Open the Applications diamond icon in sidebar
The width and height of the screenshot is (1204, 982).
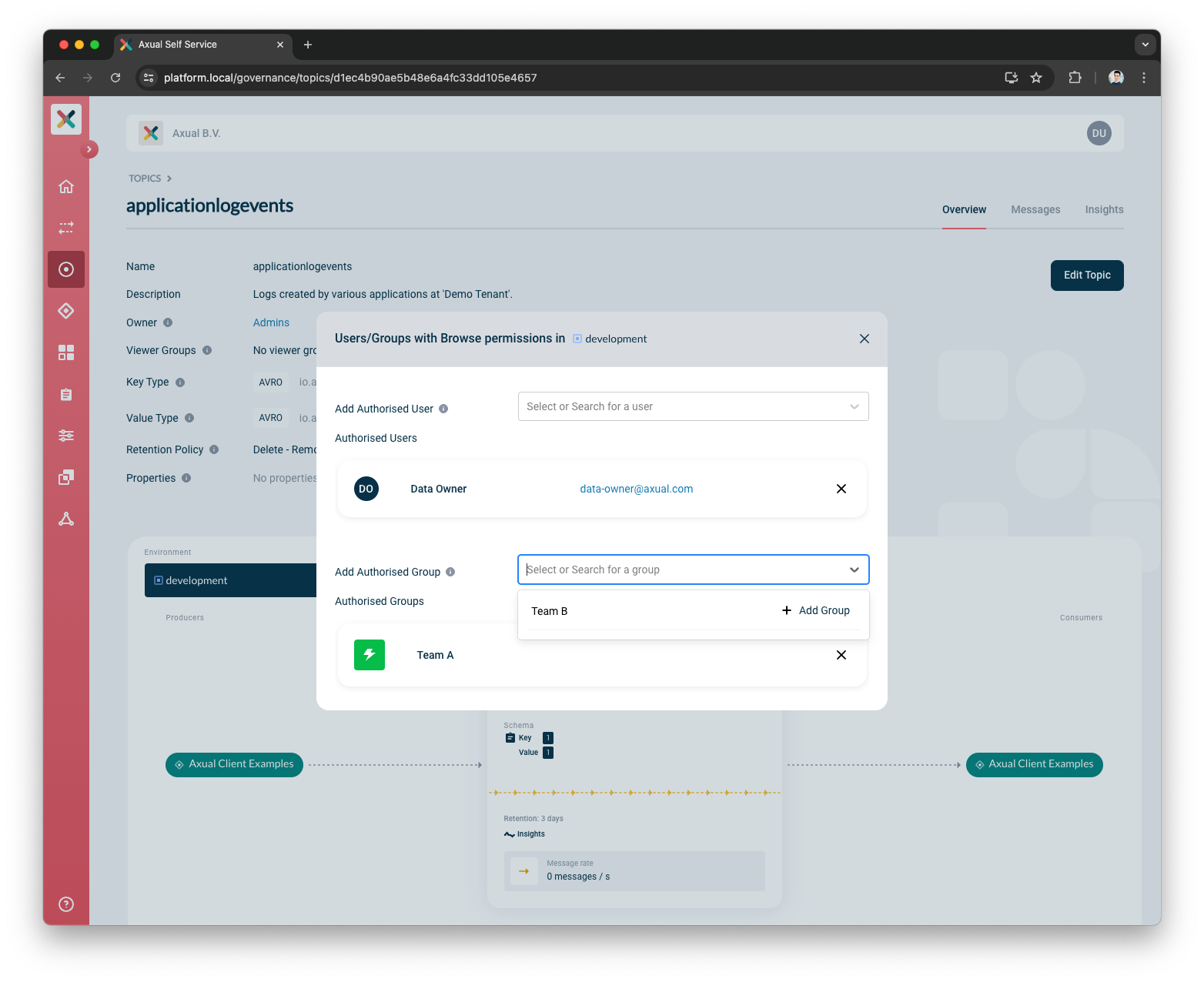point(66,311)
